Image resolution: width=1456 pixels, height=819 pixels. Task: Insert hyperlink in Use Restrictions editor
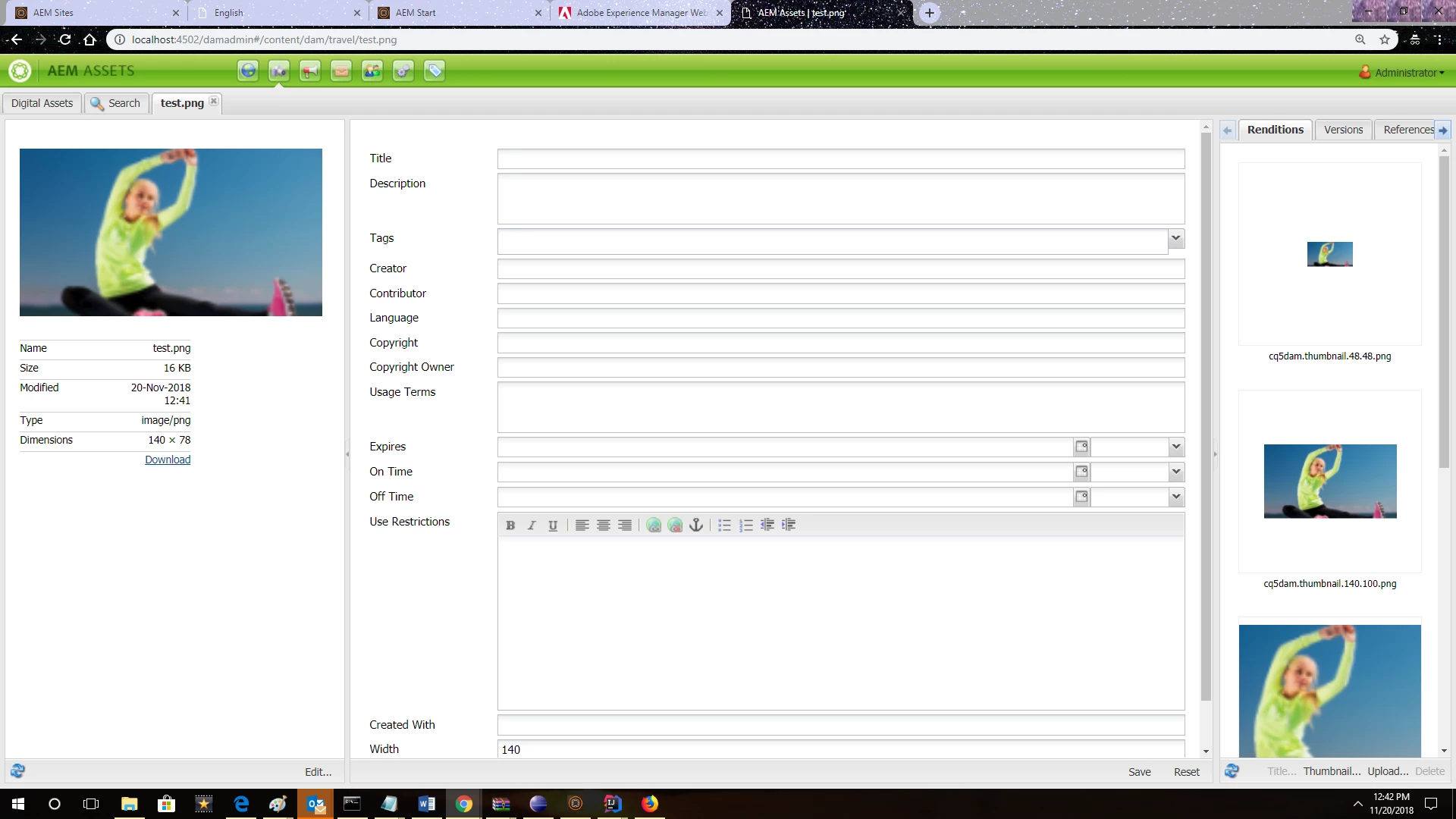point(653,525)
